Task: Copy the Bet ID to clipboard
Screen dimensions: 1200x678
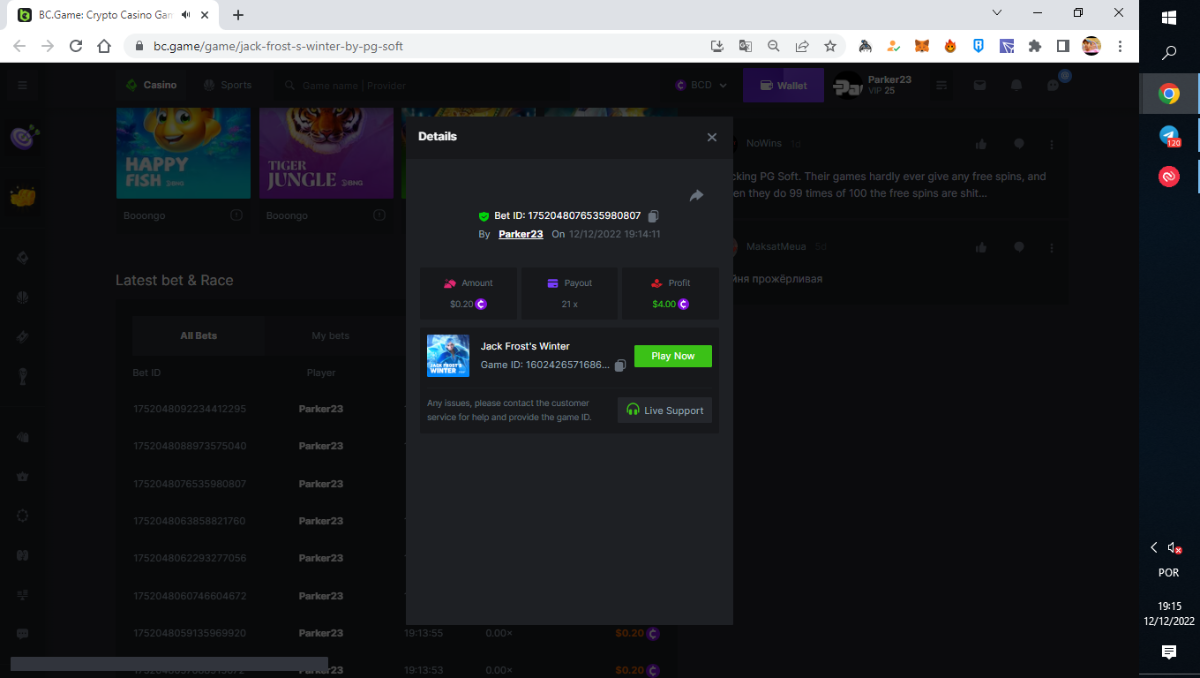Action: (653, 216)
